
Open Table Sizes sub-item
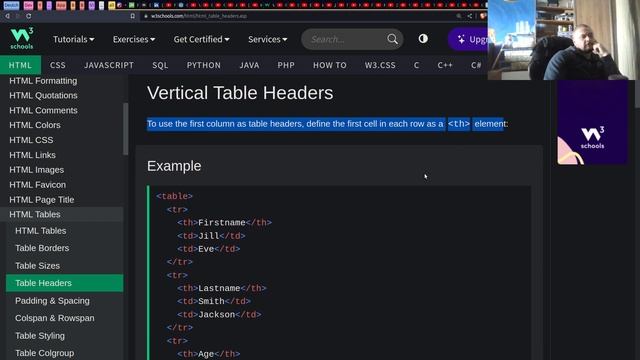[x=38, y=266]
